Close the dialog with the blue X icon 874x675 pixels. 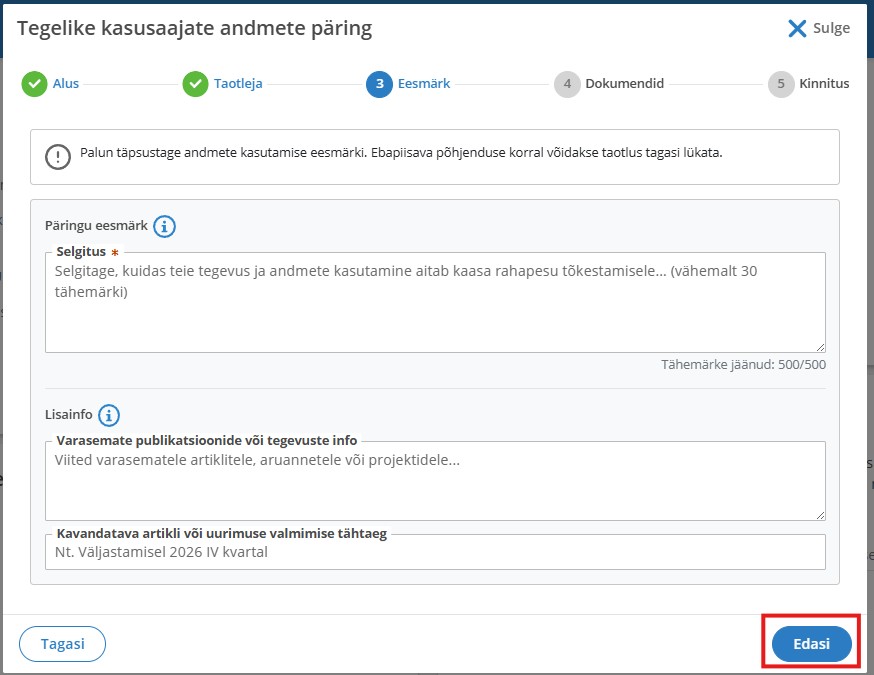[x=797, y=28]
